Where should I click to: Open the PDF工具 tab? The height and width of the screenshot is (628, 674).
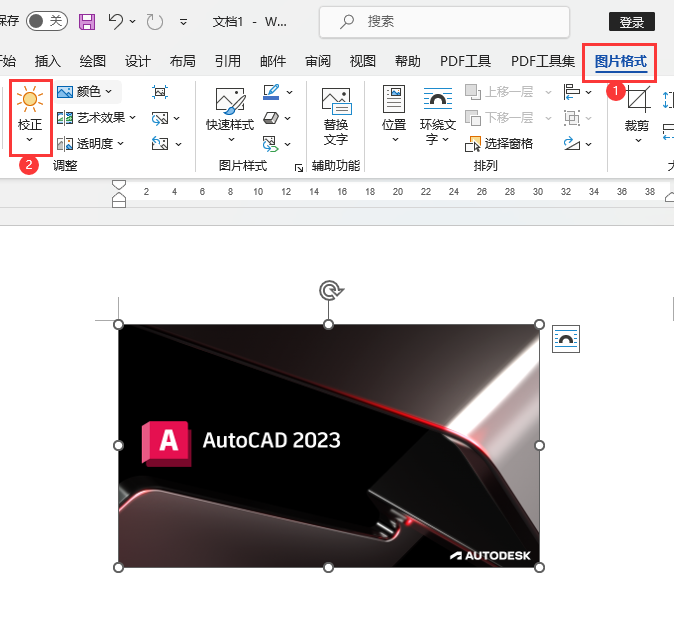[x=466, y=61]
